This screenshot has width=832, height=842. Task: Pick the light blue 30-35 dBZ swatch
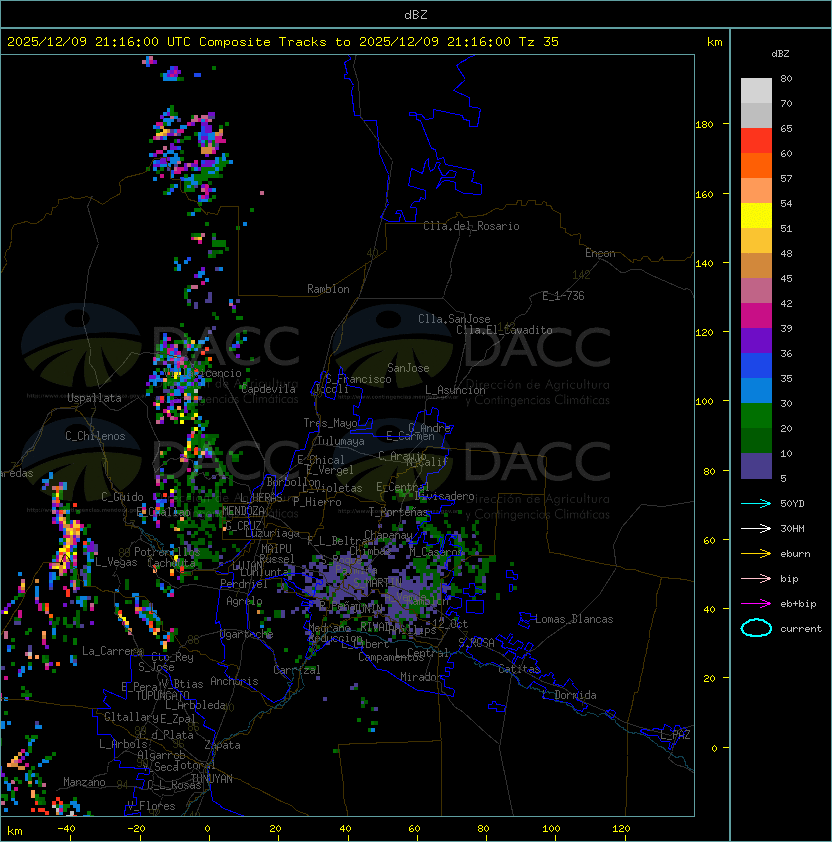pyautogui.click(x=756, y=390)
